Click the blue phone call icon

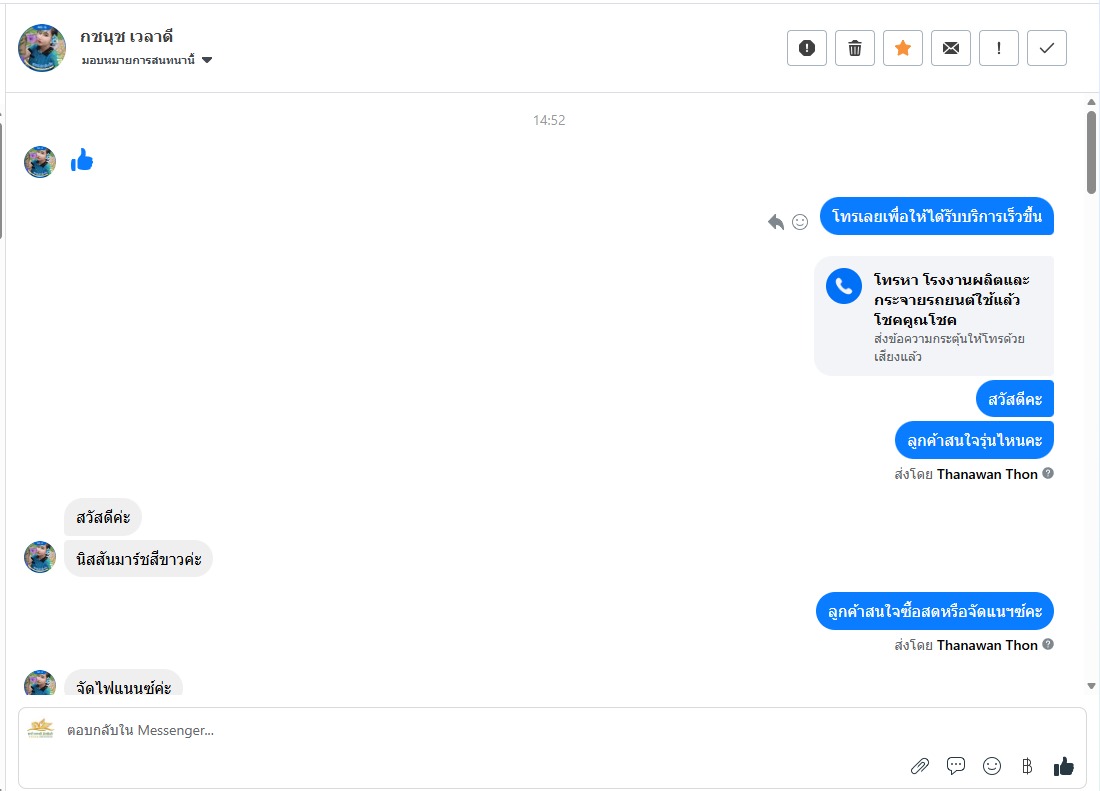pos(844,286)
